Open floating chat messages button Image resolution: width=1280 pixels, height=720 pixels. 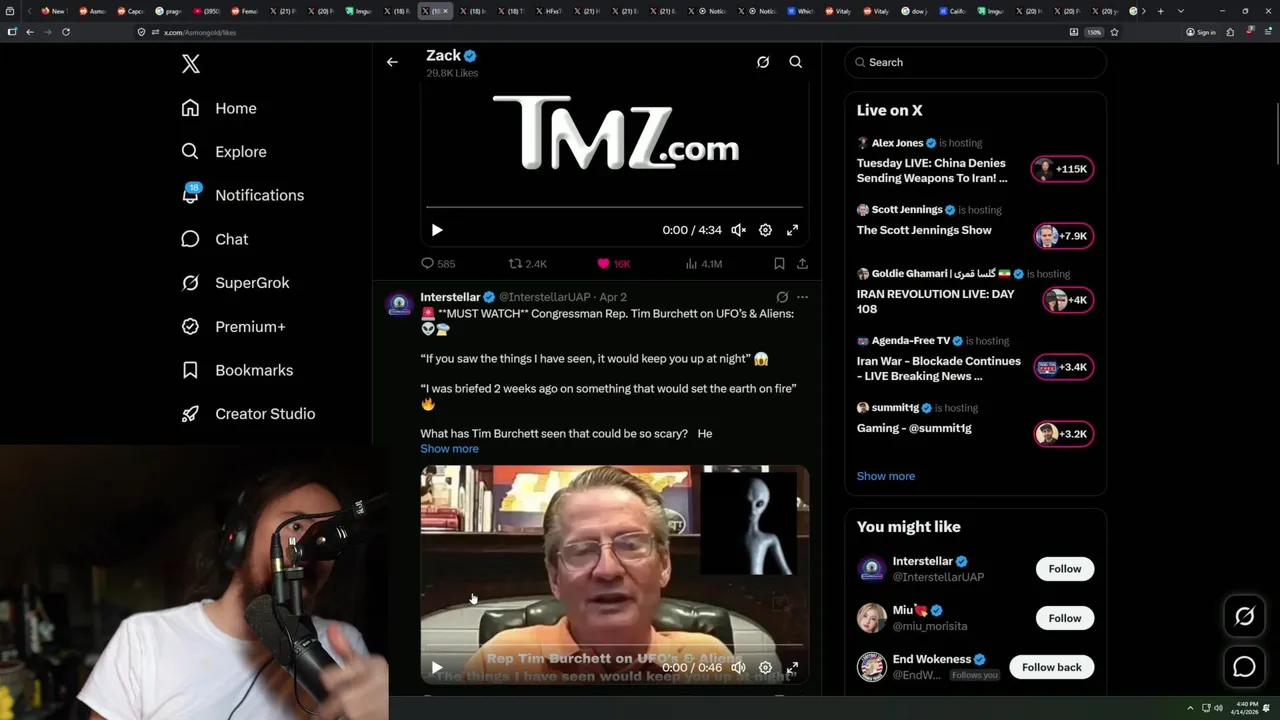(1244, 667)
